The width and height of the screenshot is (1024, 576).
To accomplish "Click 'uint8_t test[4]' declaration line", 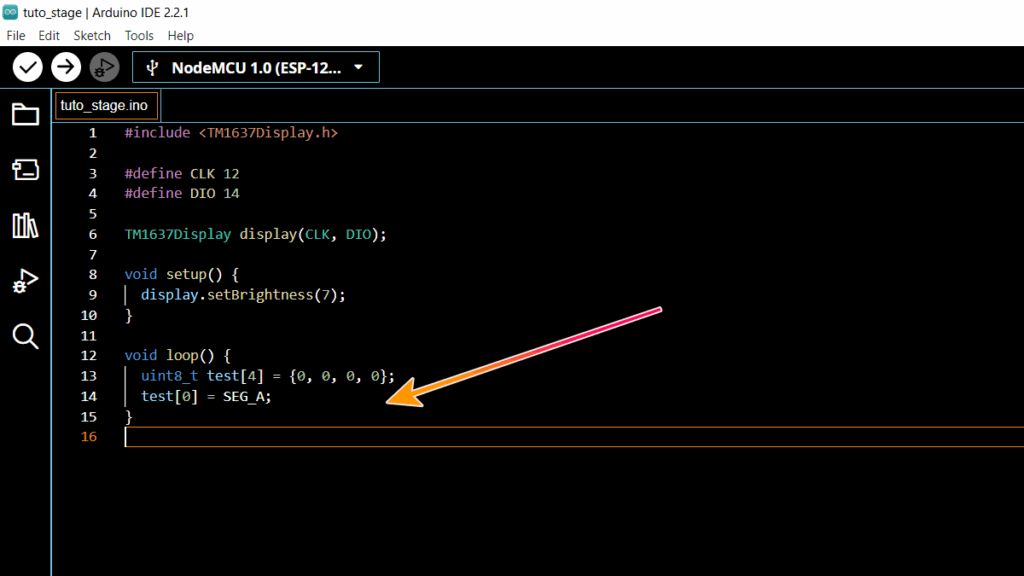I will pos(268,376).
